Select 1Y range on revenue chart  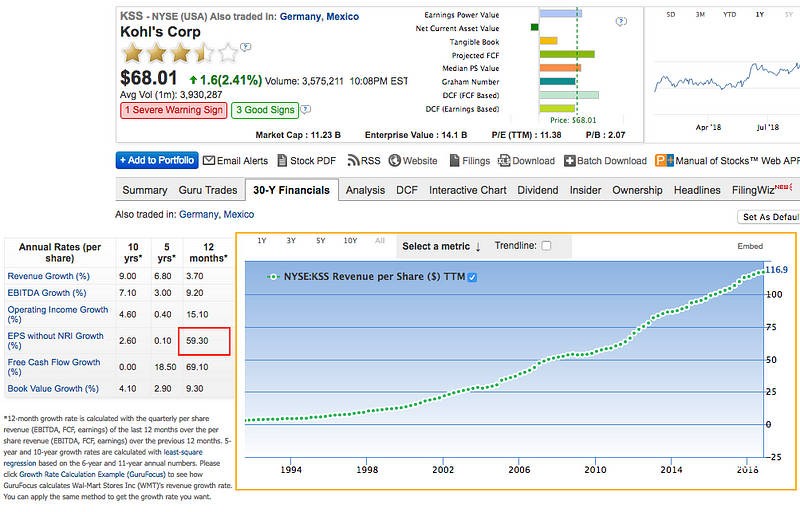262,241
